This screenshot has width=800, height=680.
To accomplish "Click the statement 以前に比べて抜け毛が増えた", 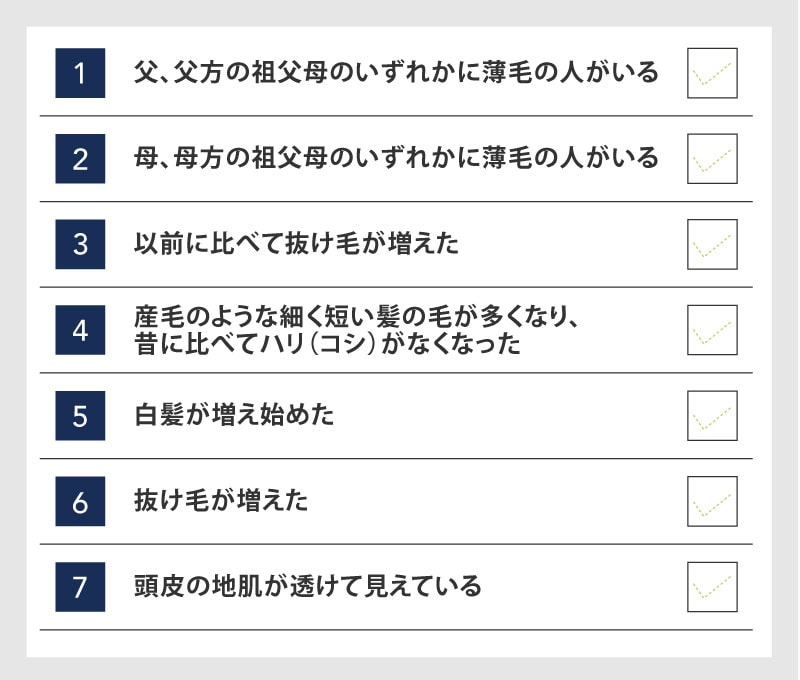I will click(x=296, y=243).
